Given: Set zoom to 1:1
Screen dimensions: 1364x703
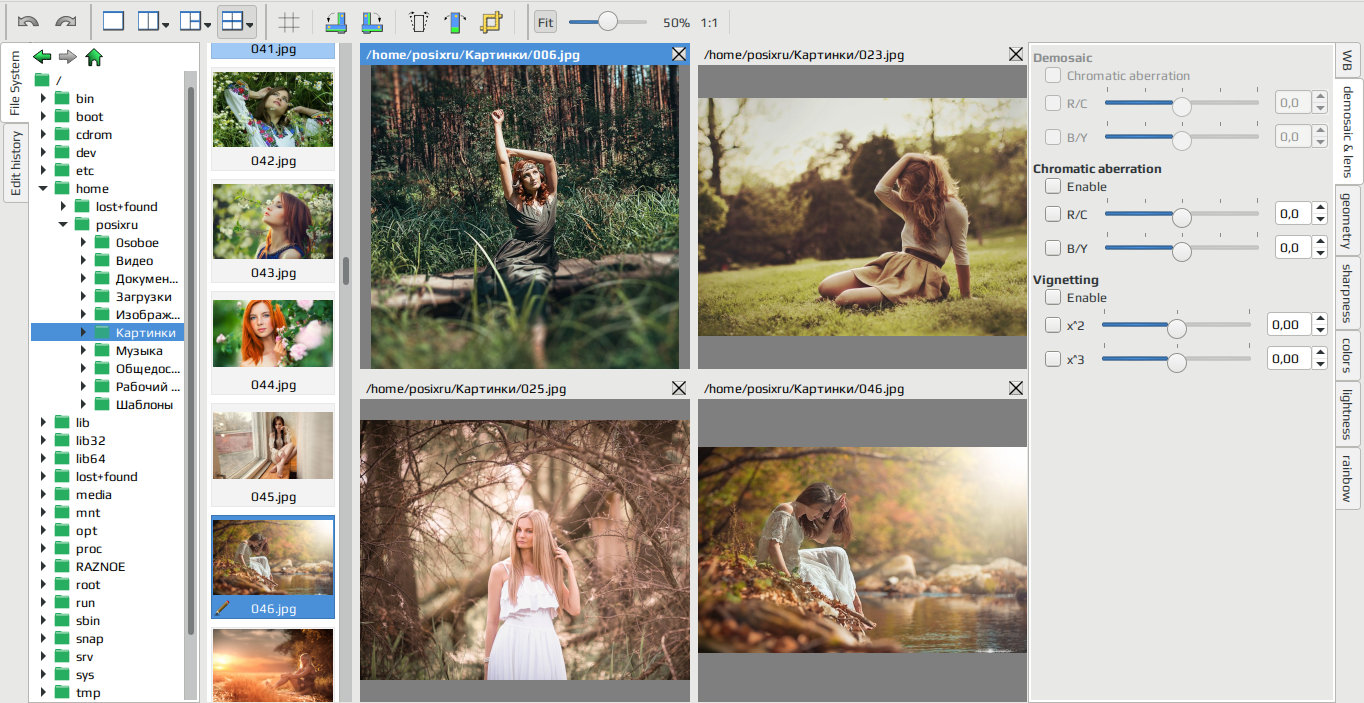Looking at the screenshot, I should (x=709, y=22).
